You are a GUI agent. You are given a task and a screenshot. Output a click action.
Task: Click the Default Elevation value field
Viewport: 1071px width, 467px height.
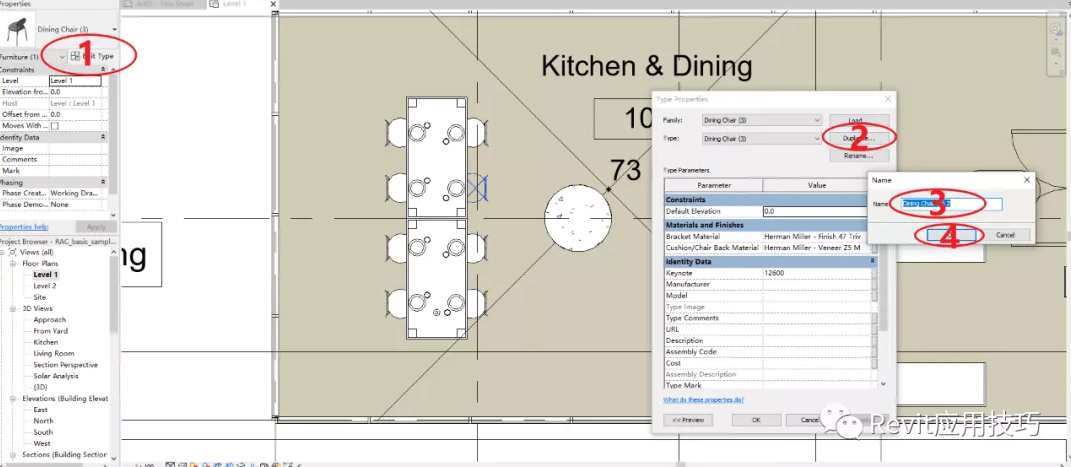tap(816, 212)
